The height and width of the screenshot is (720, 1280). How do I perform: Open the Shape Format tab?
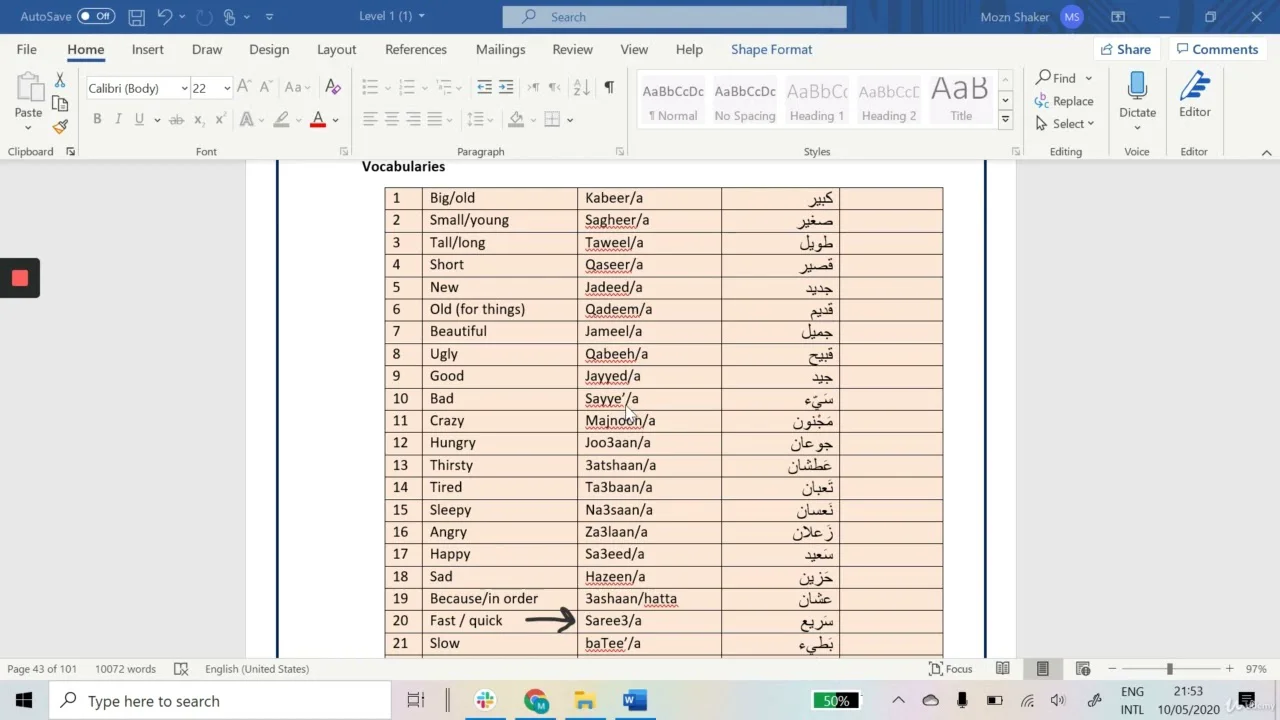[771, 49]
